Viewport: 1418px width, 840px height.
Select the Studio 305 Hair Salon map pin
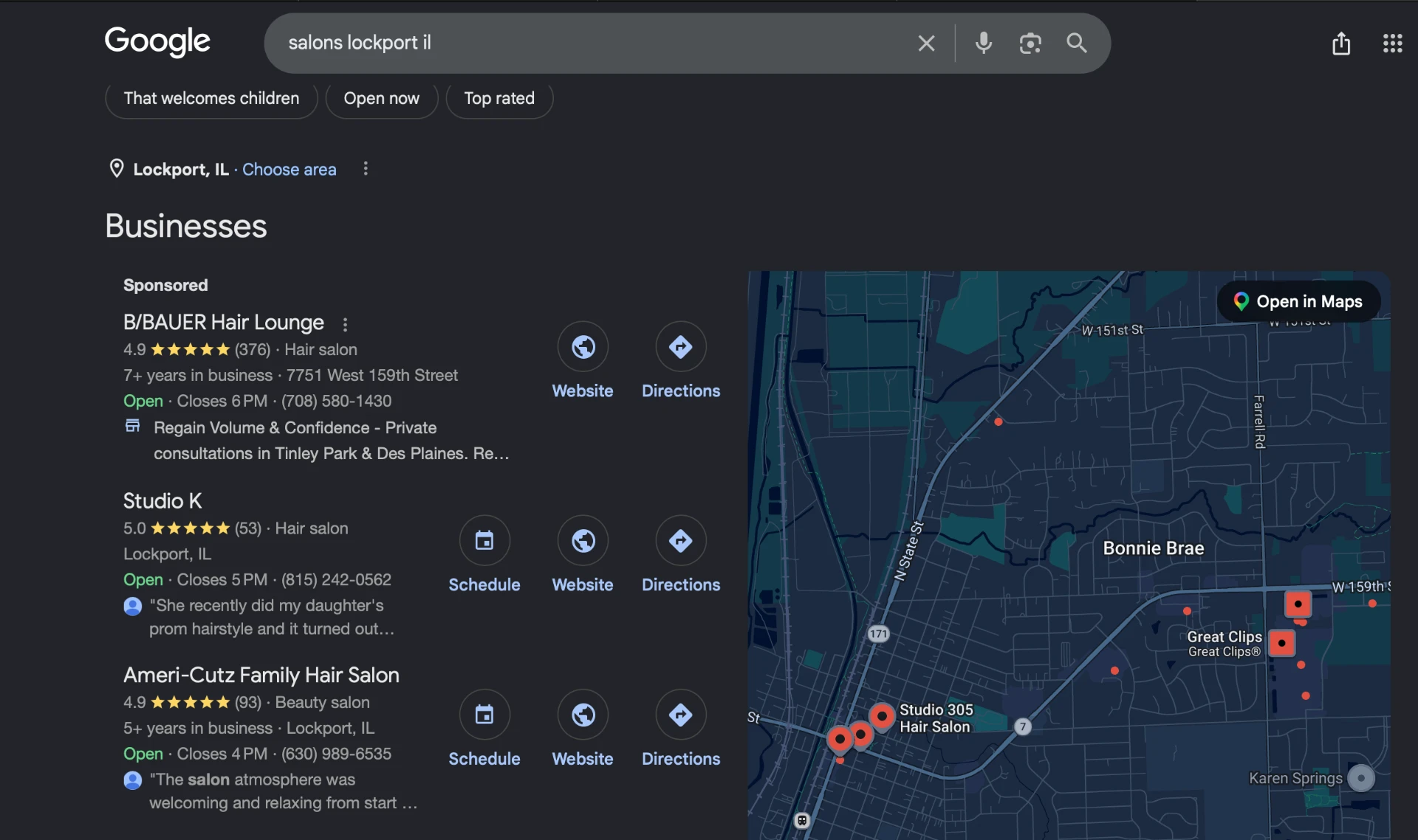tap(882, 717)
